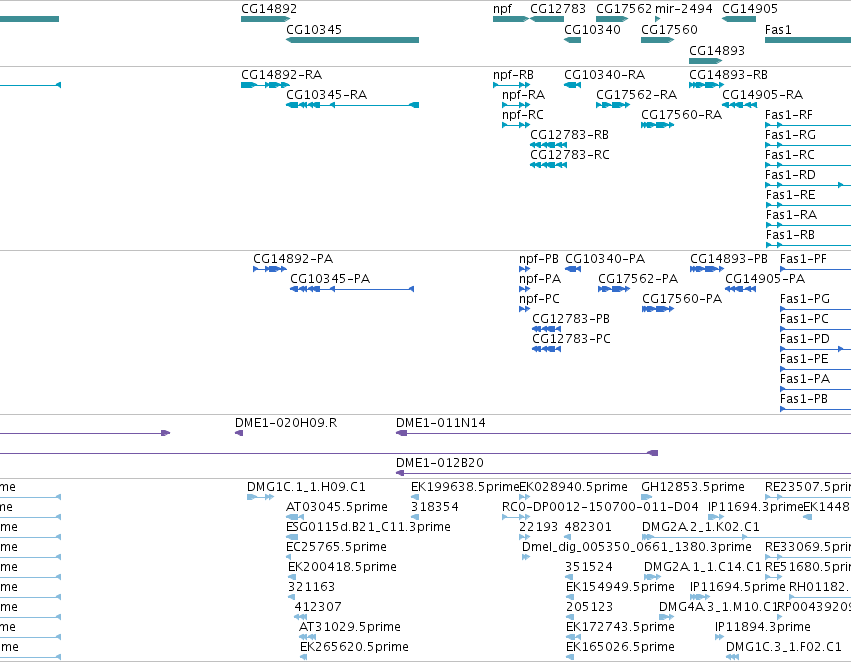This screenshot has width=851, height=662.
Task: Click protein CG17560-PA
Action: [x=682, y=299]
